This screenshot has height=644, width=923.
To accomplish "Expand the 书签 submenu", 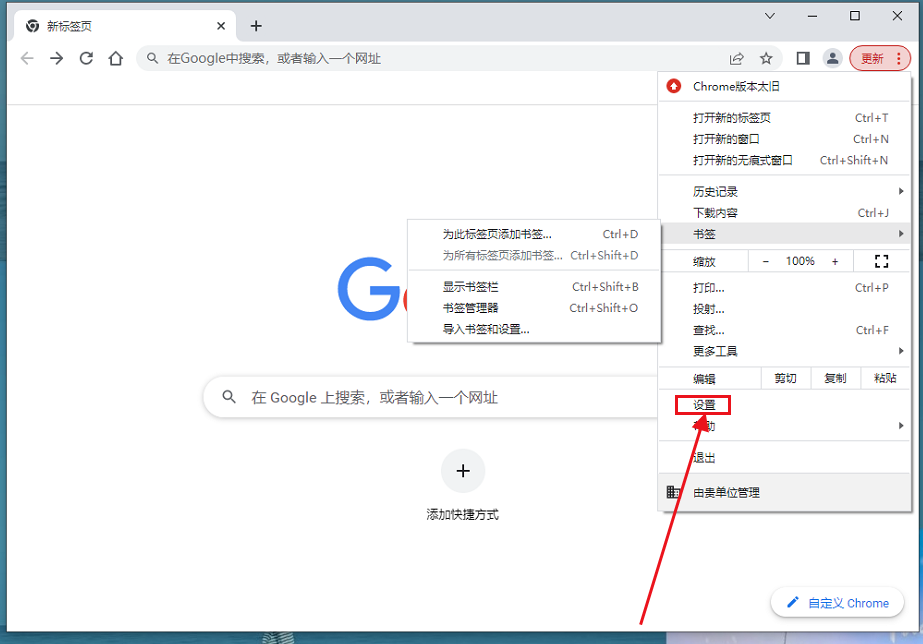I will 784,234.
